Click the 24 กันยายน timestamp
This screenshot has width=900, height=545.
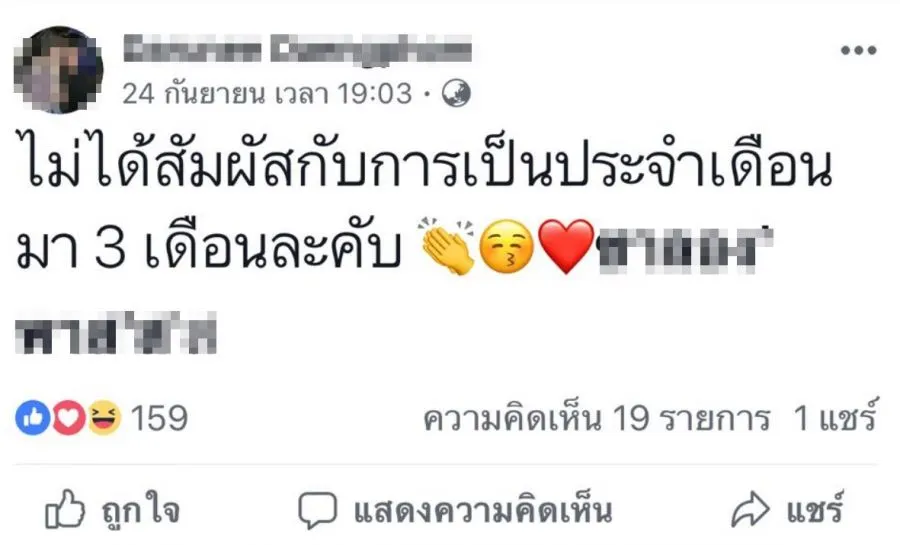267,94
